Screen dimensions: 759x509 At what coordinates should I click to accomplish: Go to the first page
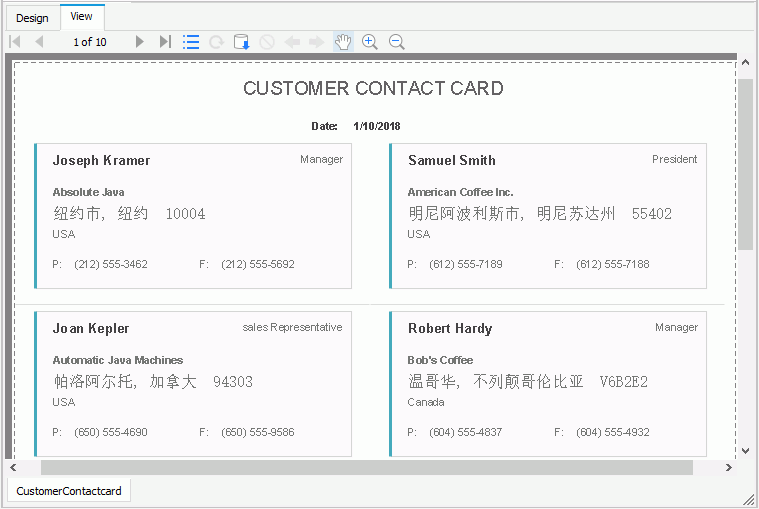pos(15,42)
